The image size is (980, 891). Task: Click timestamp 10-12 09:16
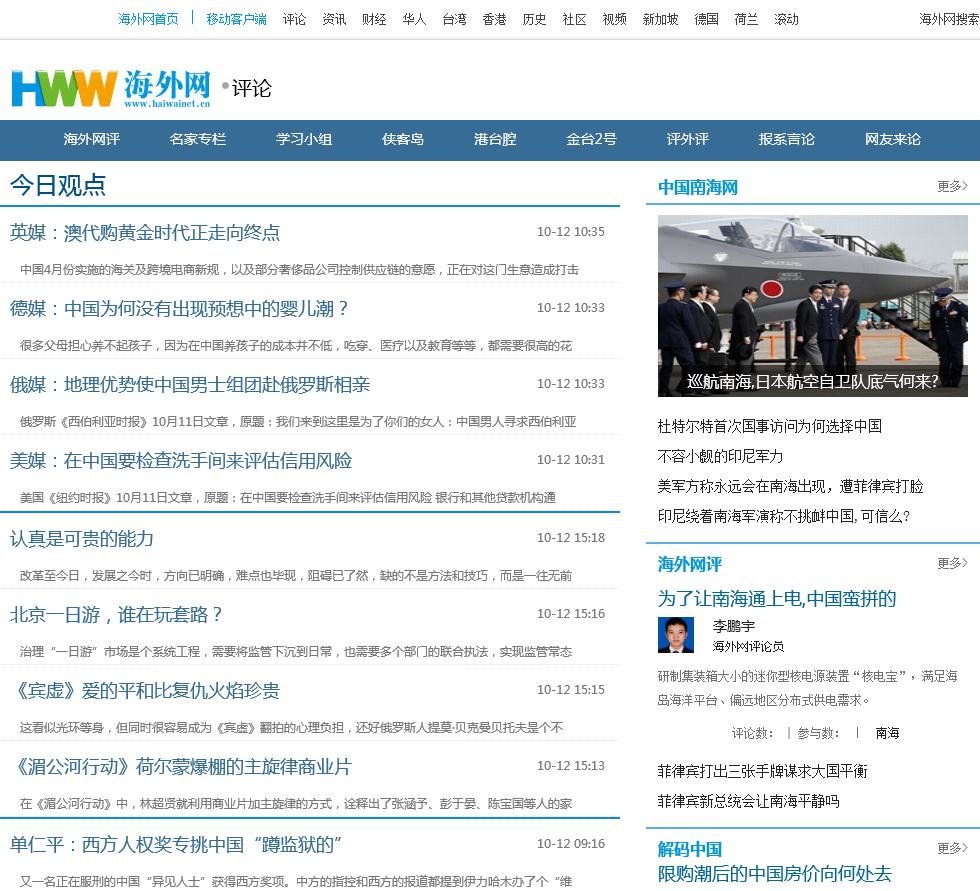click(571, 844)
